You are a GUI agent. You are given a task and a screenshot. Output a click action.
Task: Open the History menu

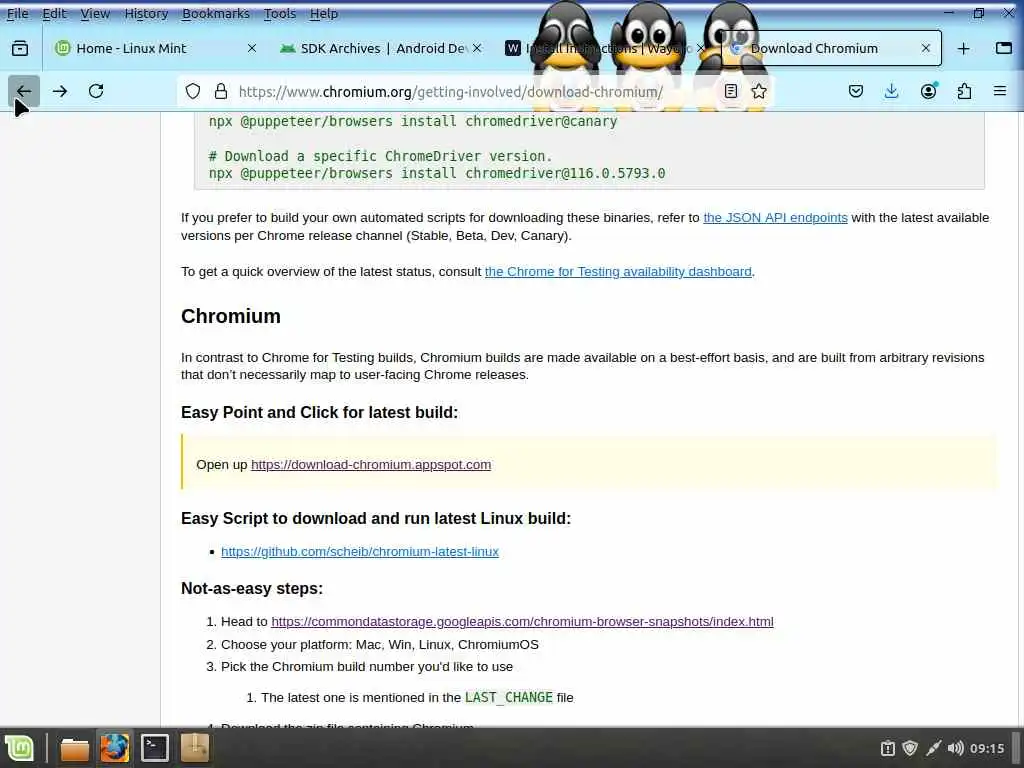(146, 13)
